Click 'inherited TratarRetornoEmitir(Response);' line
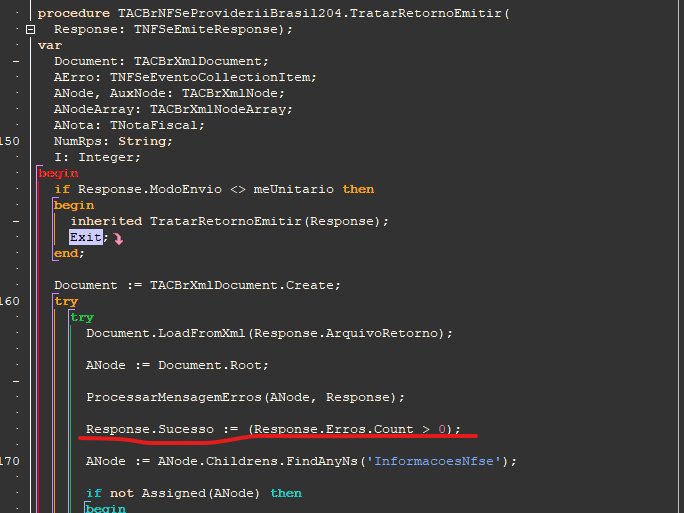The width and height of the screenshot is (684, 513). tap(229, 222)
